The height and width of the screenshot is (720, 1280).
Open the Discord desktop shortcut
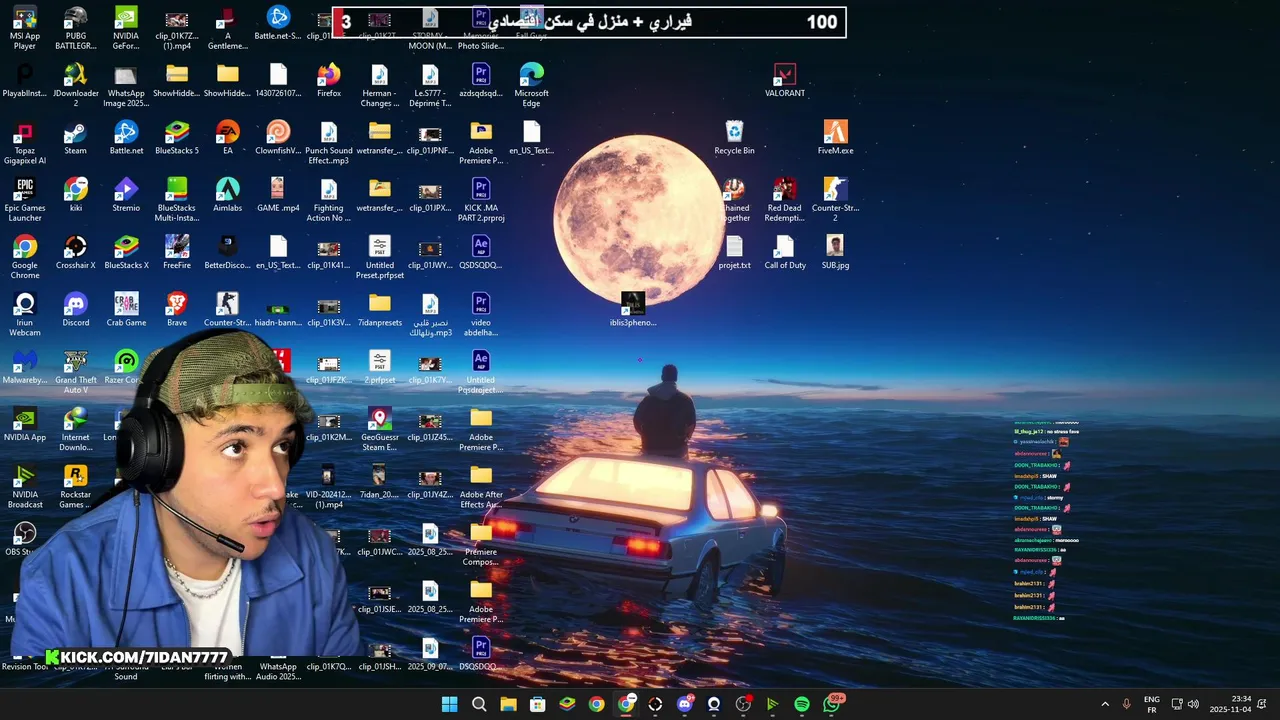pyautogui.click(x=75, y=310)
